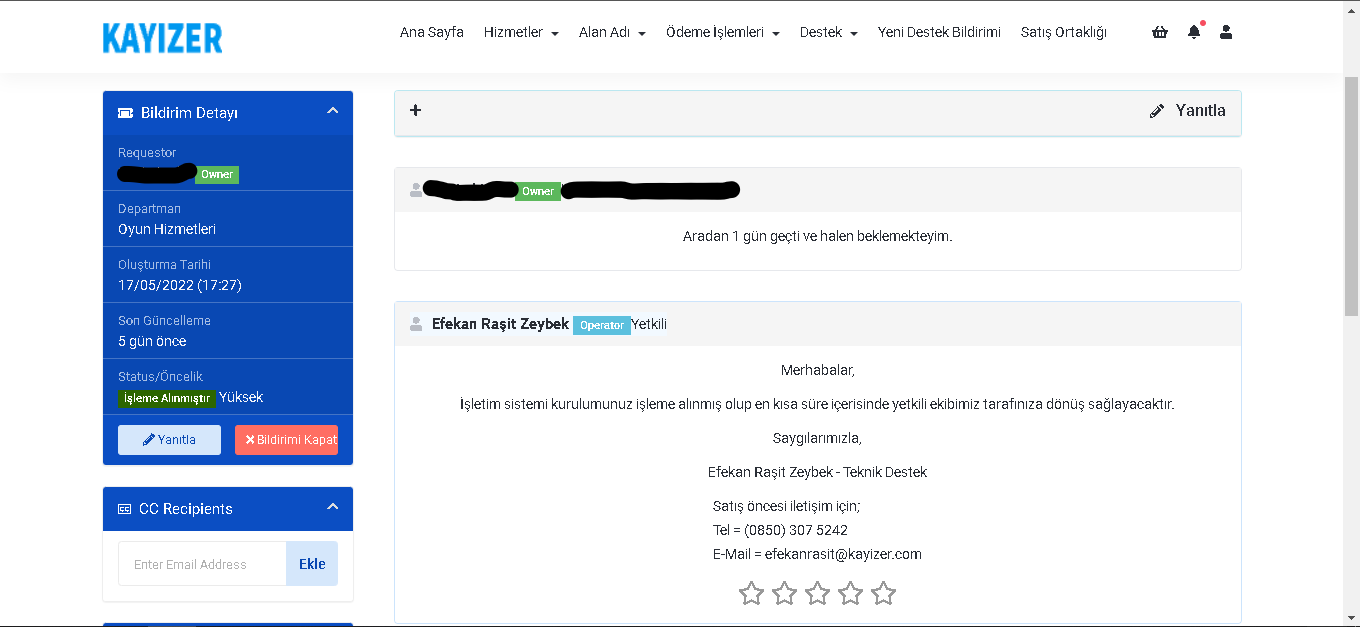Image resolution: width=1360 pixels, height=627 pixels.
Task: Click the page vertical scrollbar
Action: [1351, 195]
